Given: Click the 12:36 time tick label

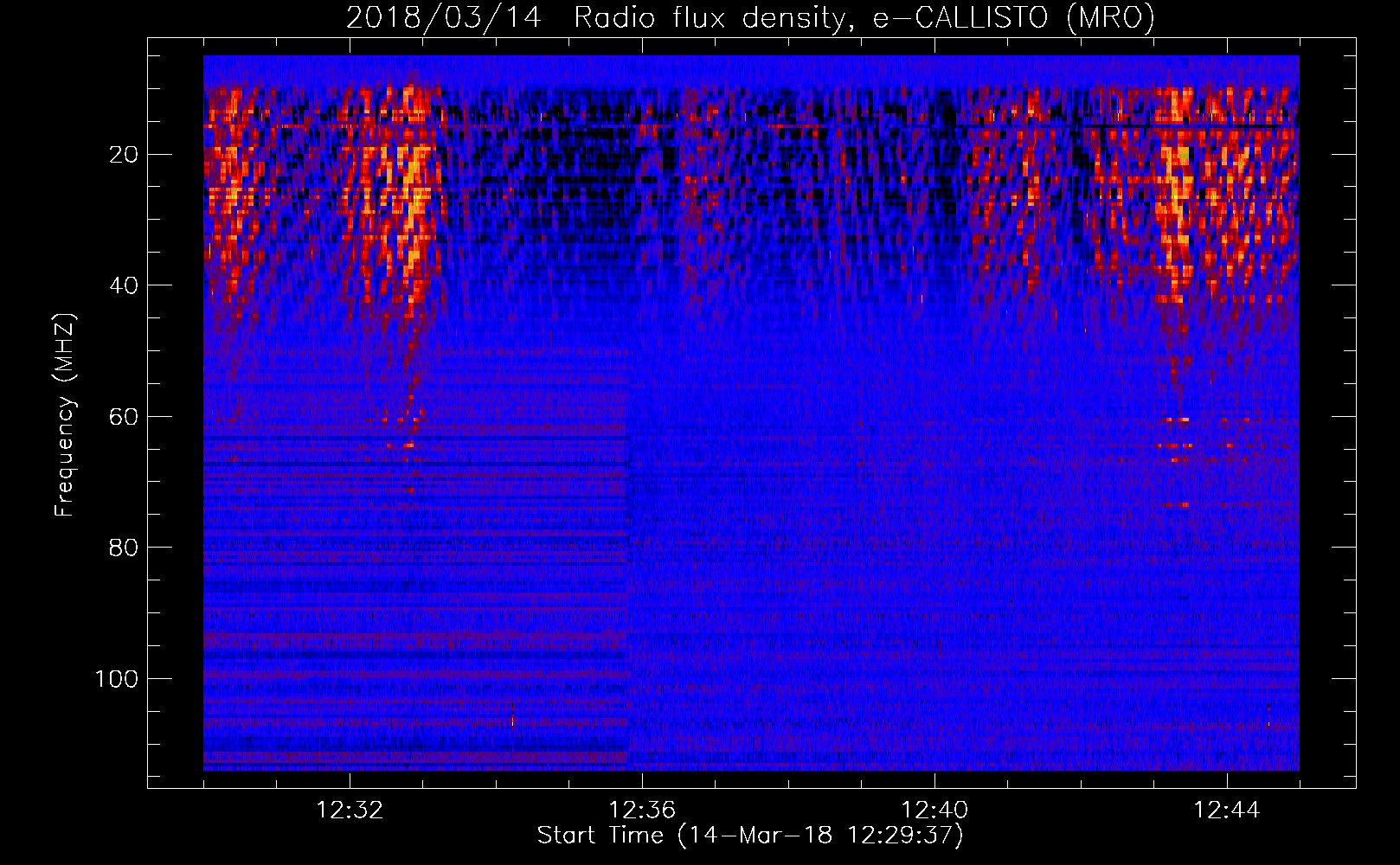Looking at the screenshot, I should coord(642,811).
